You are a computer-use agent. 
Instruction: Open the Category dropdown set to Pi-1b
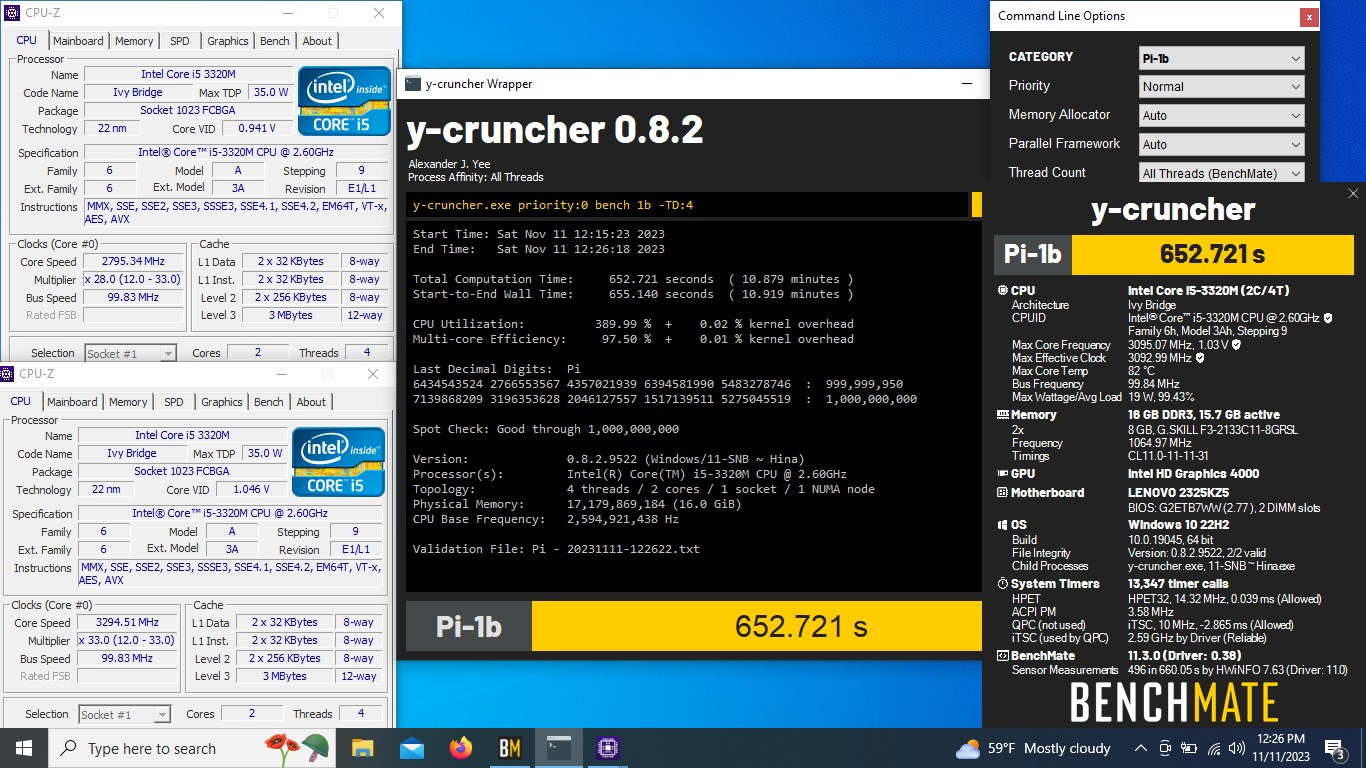coord(1221,58)
